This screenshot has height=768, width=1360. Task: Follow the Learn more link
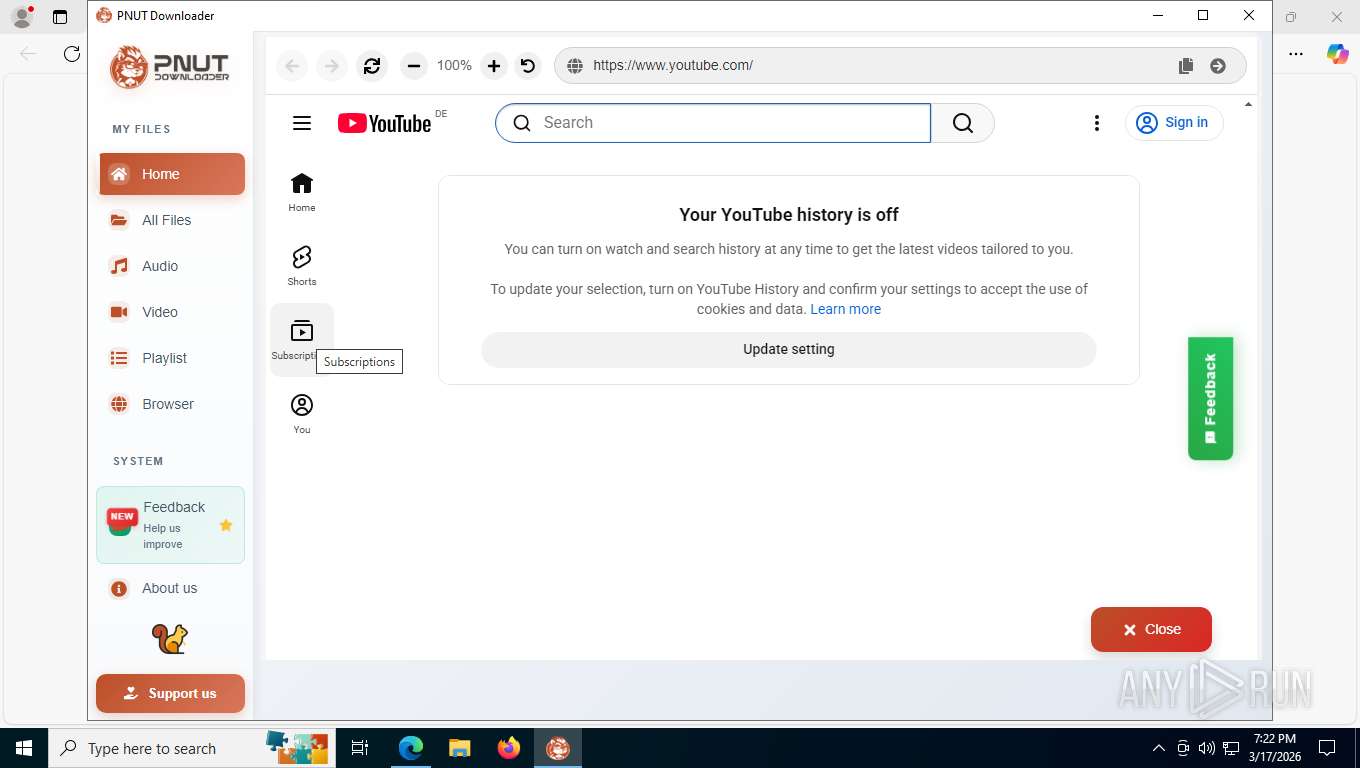click(846, 309)
